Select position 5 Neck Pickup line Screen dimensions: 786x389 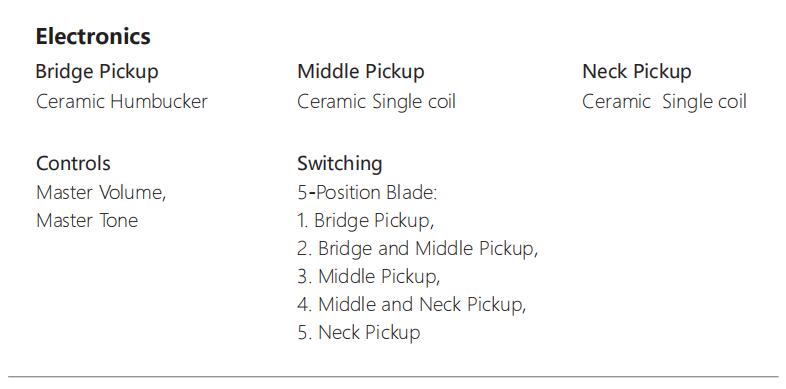point(359,333)
